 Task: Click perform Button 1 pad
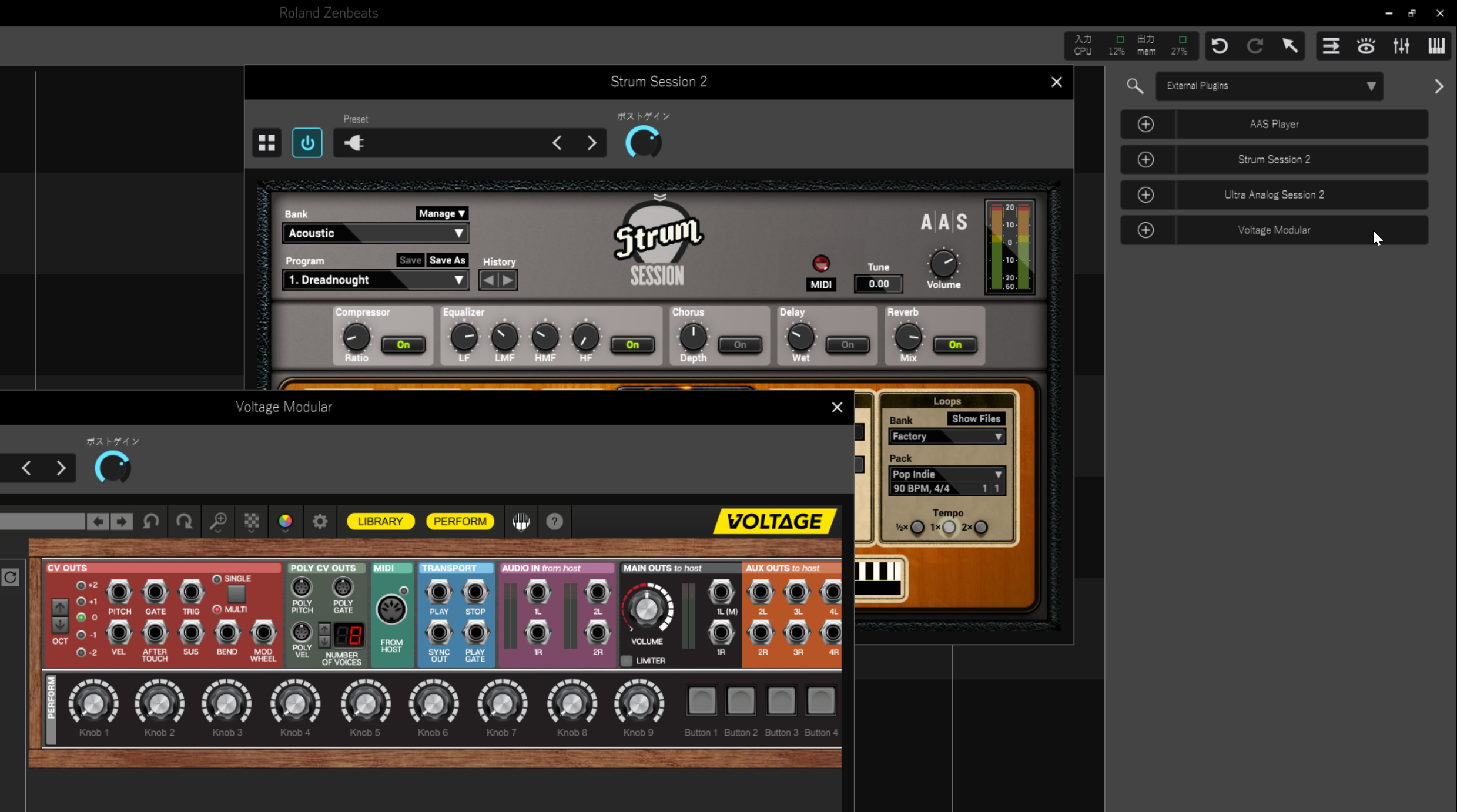(702, 701)
